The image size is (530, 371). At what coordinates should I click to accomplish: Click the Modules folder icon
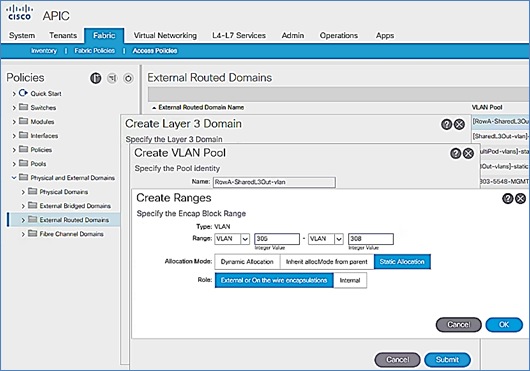(x=23, y=121)
